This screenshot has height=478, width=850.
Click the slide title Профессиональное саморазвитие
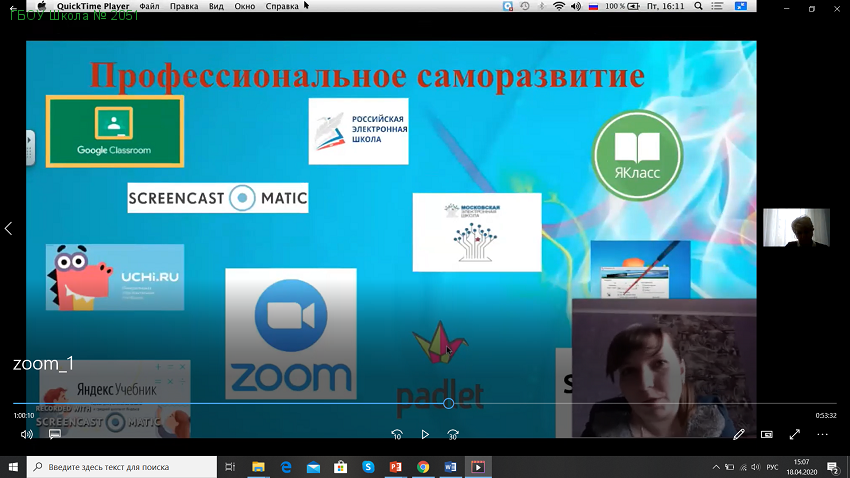[367, 75]
